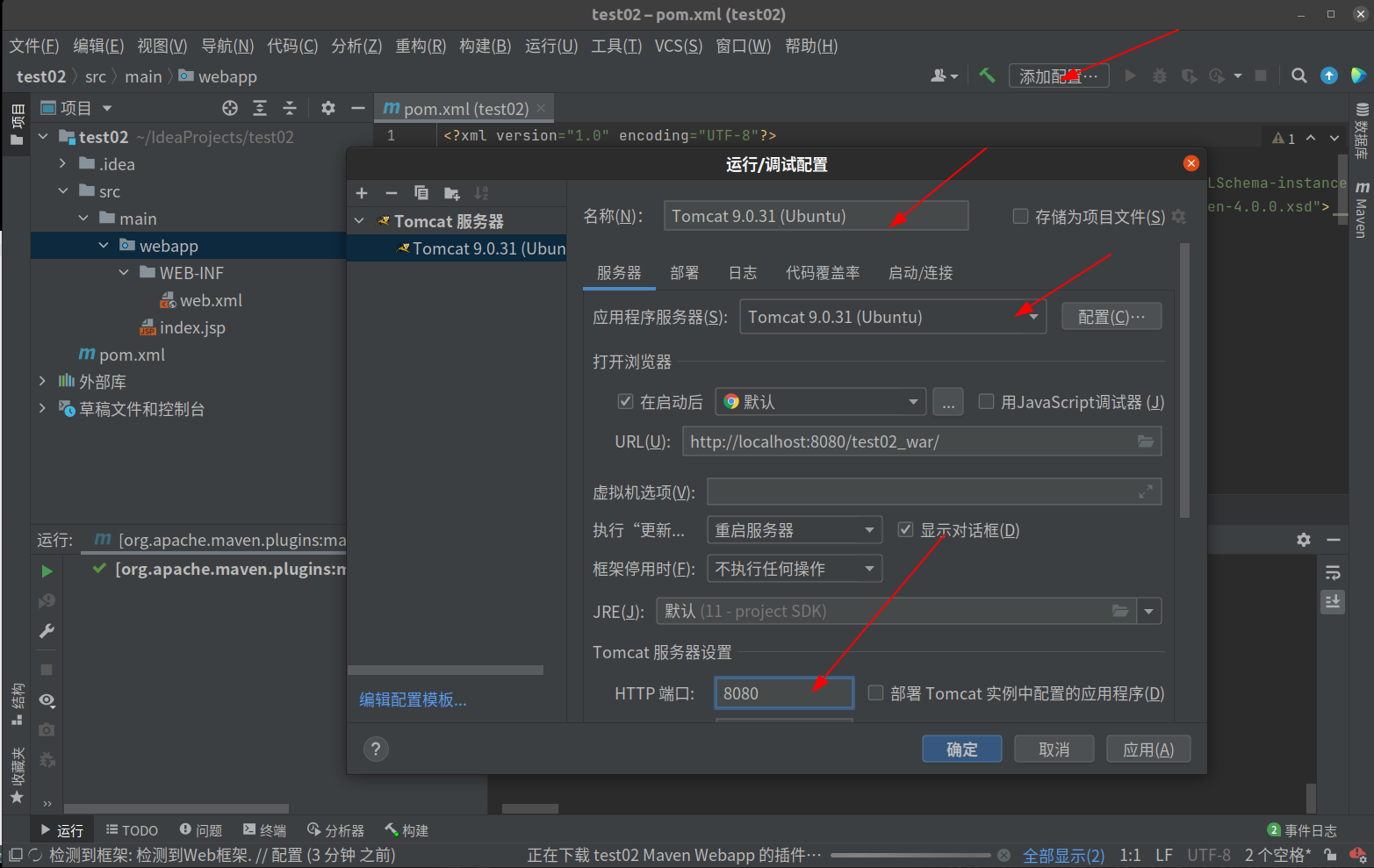Image resolution: width=1374 pixels, height=868 pixels.
Task: Expand the .idea folder
Action: point(62,164)
